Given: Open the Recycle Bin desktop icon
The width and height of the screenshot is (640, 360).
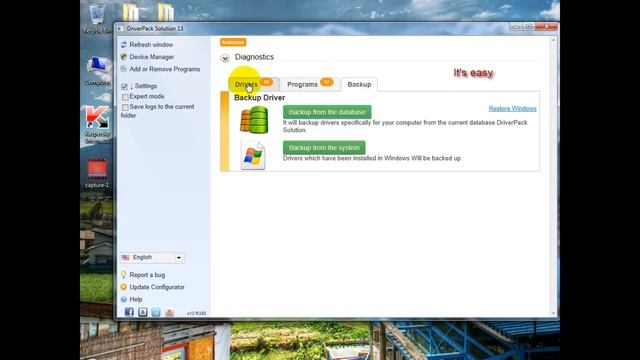Looking at the screenshot, I should tap(96, 18).
